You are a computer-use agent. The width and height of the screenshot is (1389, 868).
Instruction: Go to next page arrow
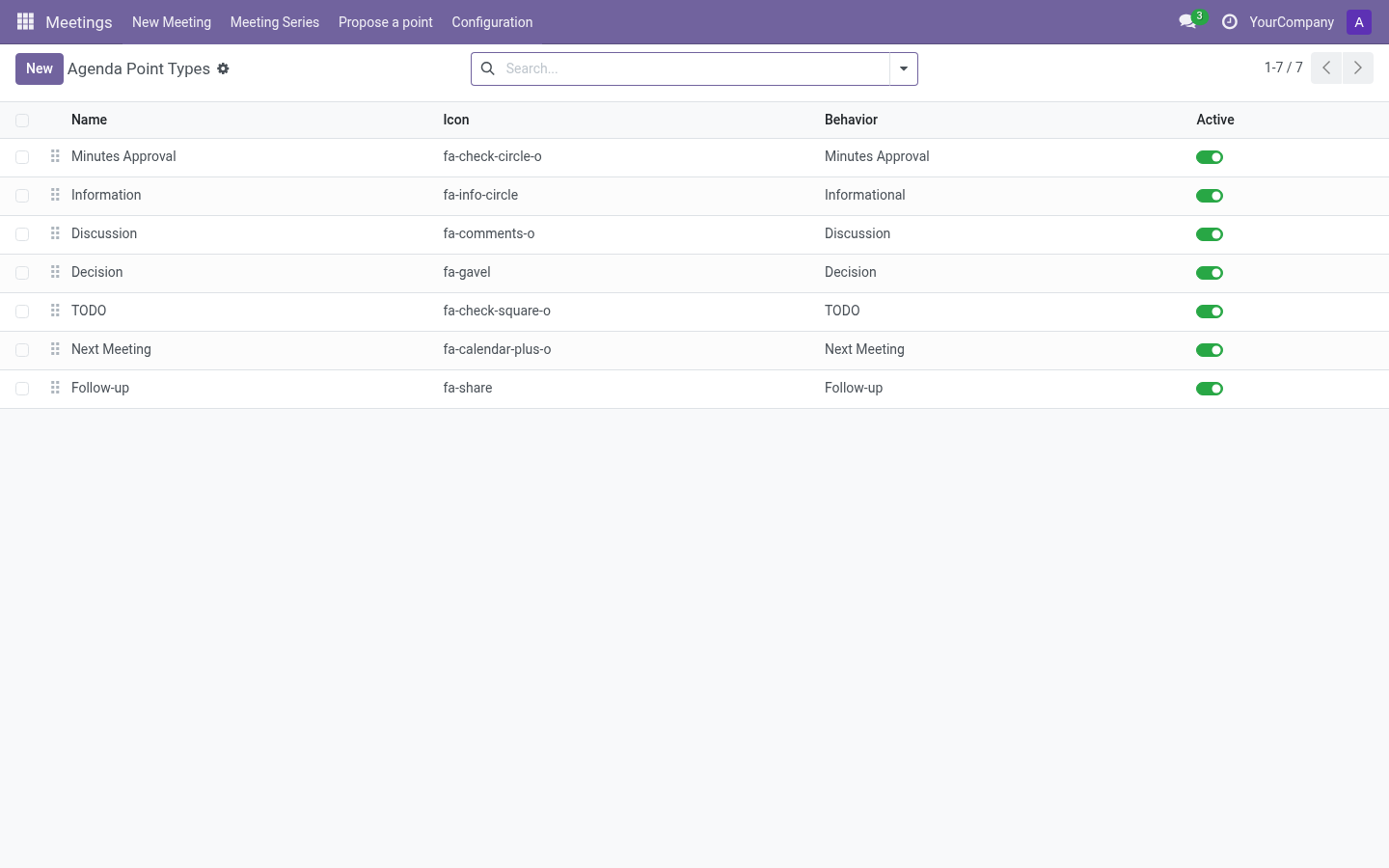point(1358,68)
